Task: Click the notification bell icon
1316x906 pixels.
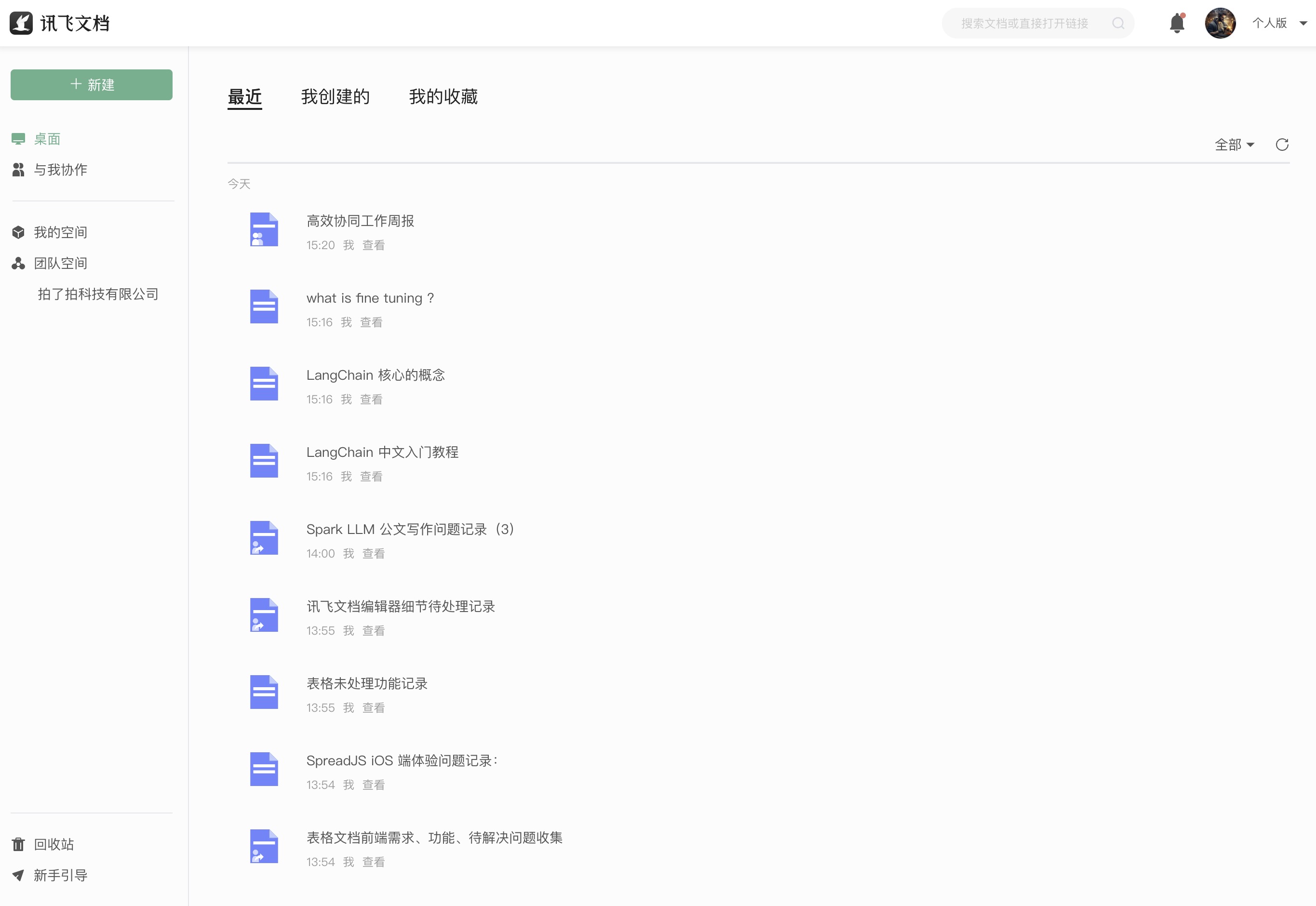Action: tap(1176, 23)
